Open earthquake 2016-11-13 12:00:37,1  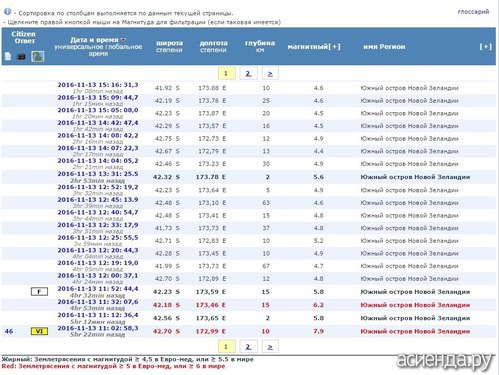(x=98, y=276)
